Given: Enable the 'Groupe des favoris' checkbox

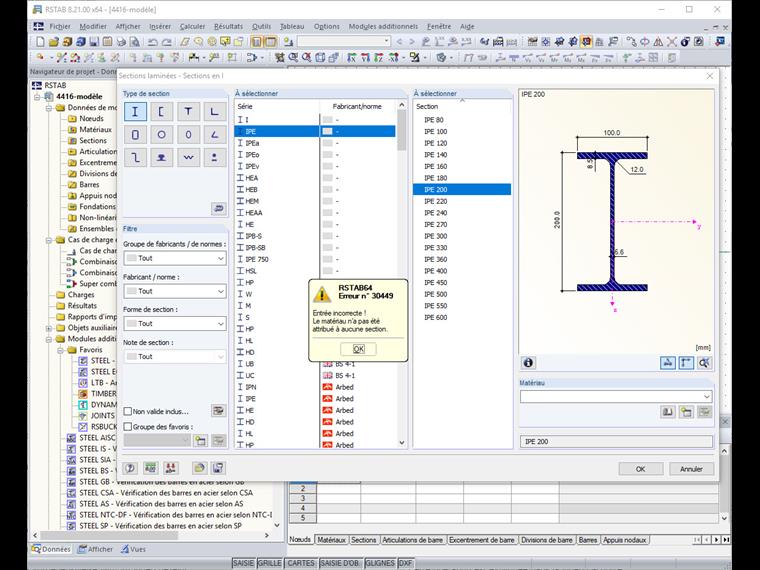Looking at the screenshot, I should pos(128,427).
